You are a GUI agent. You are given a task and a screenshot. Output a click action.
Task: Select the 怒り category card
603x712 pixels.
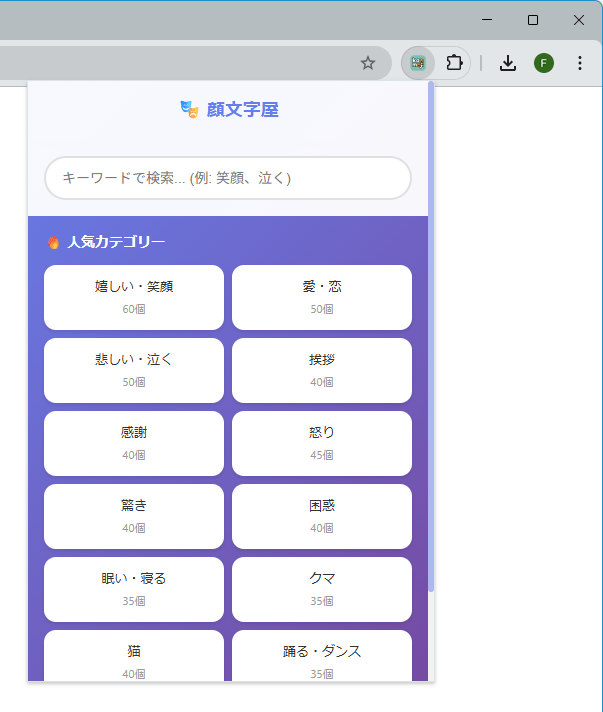coord(322,443)
